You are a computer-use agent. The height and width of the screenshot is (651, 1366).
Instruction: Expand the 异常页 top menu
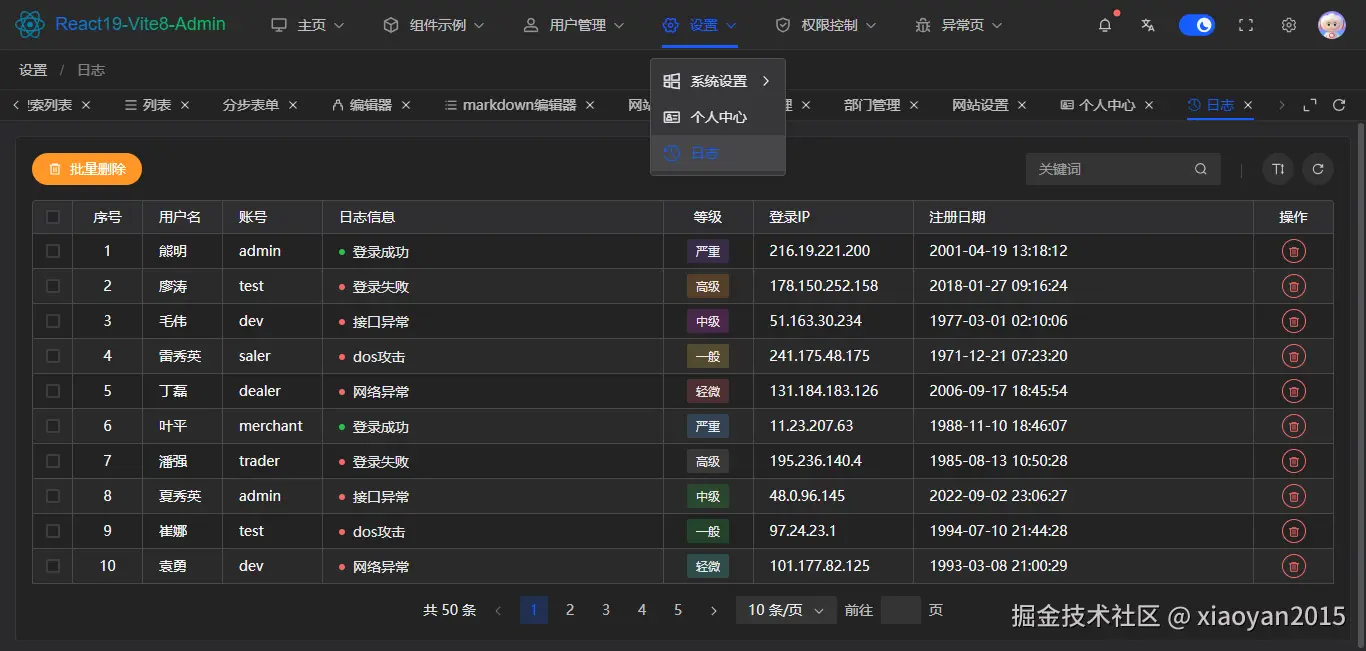coord(959,25)
